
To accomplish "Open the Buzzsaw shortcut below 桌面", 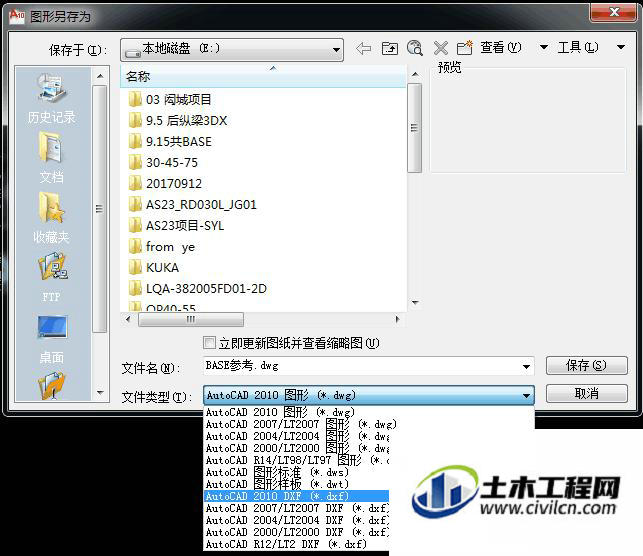I will [52, 385].
